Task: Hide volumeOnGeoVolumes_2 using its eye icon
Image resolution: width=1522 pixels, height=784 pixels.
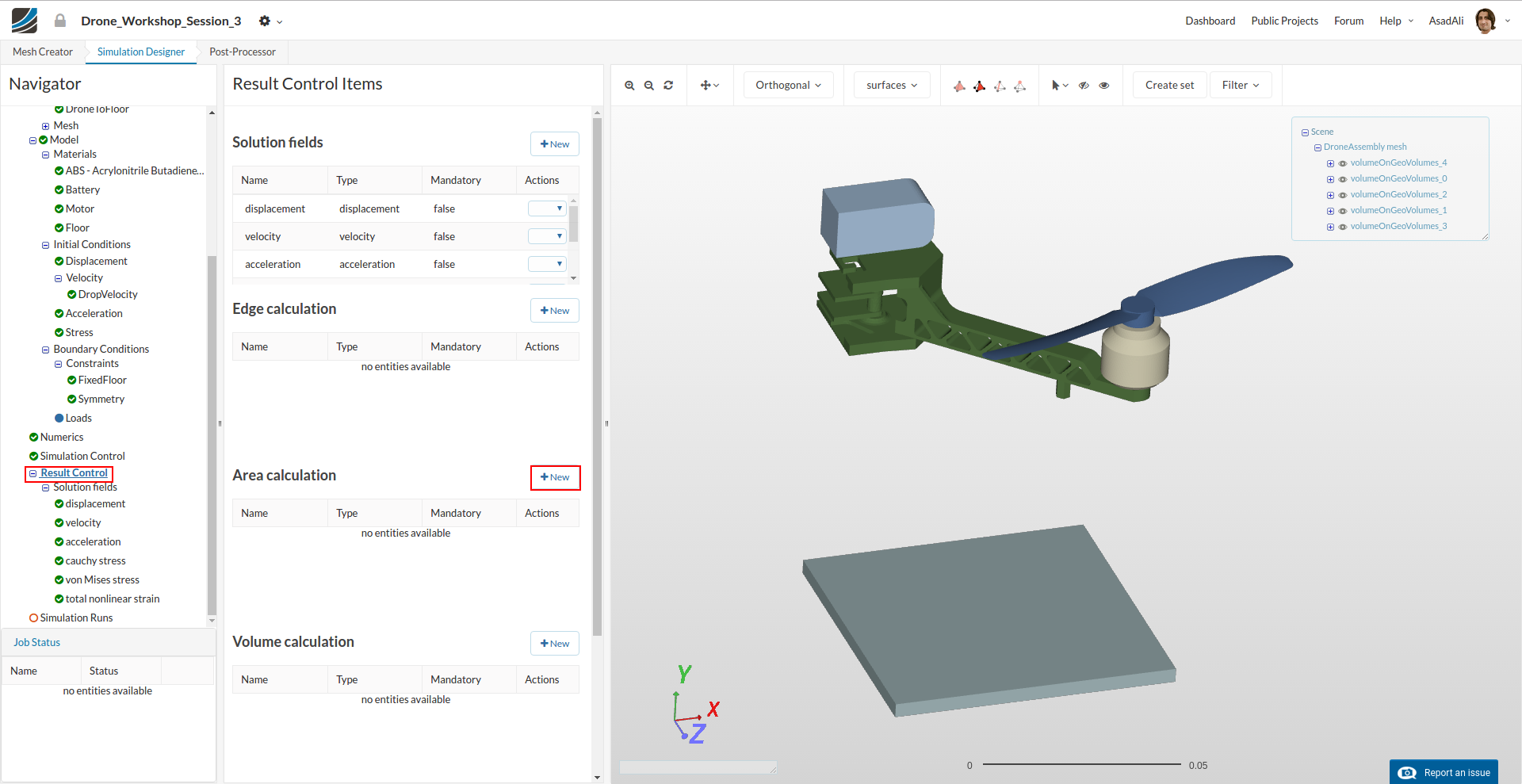Action: [1343, 195]
